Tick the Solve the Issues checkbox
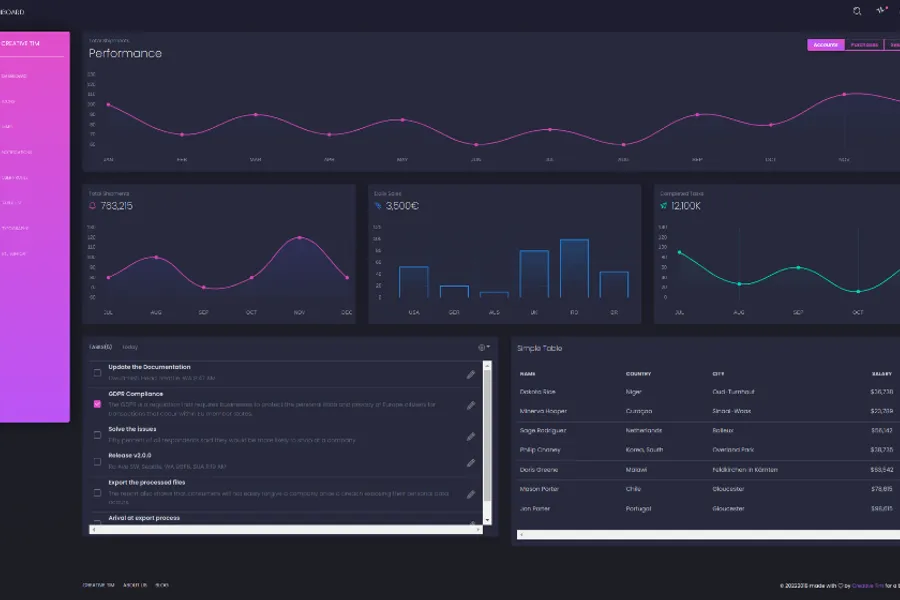Image resolution: width=900 pixels, height=600 pixels. click(x=97, y=434)
